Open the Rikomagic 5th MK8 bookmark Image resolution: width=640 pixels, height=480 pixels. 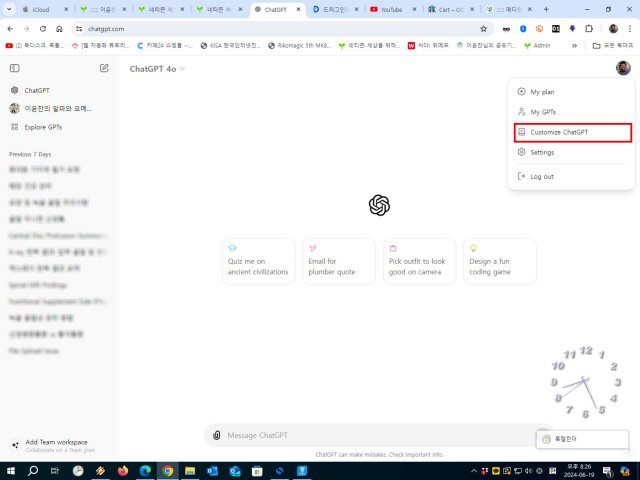(299, 46)
